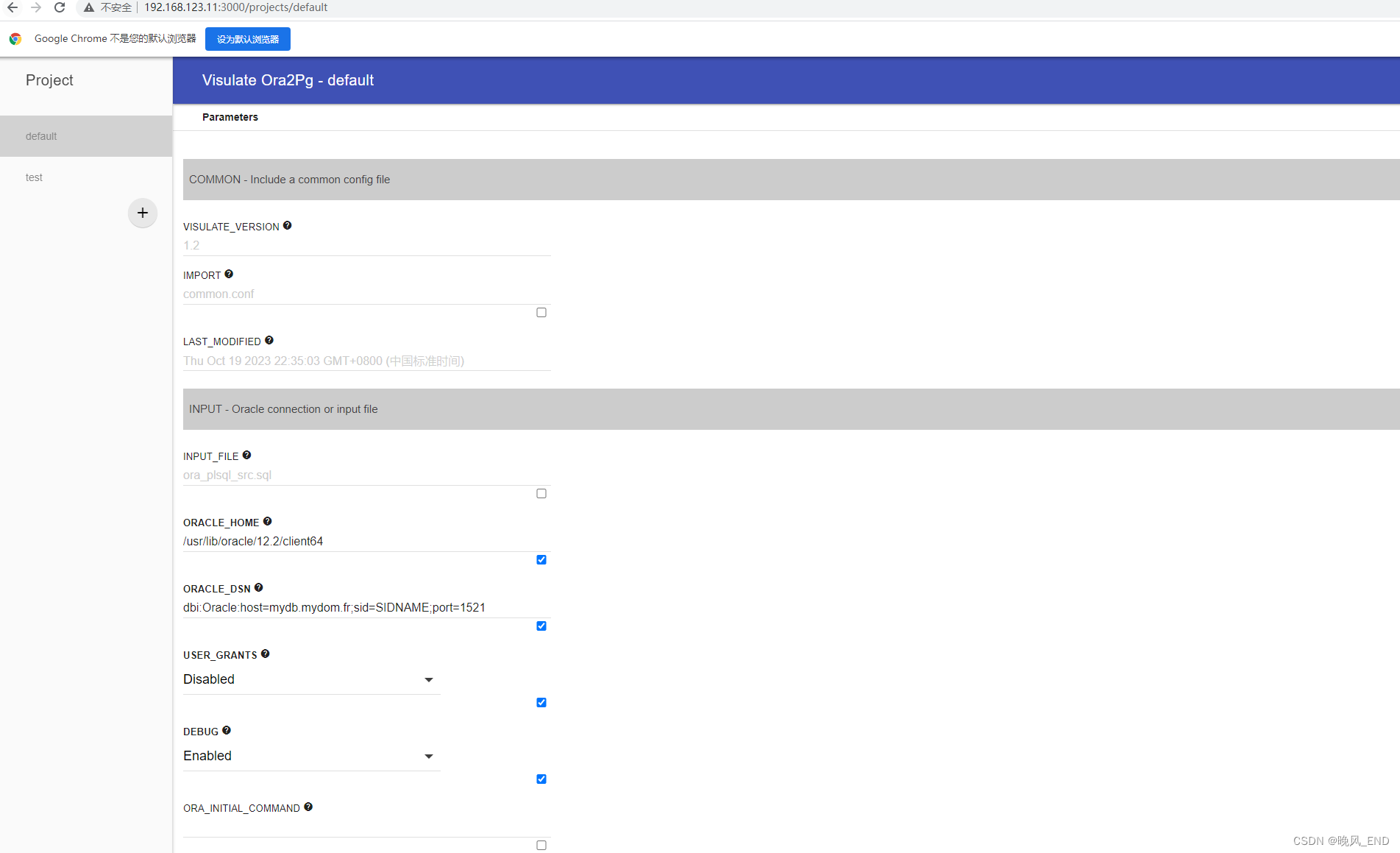1400x853 pixels.
Task: Open help for IMPORT parameter
Action: [x=229, y=273]
